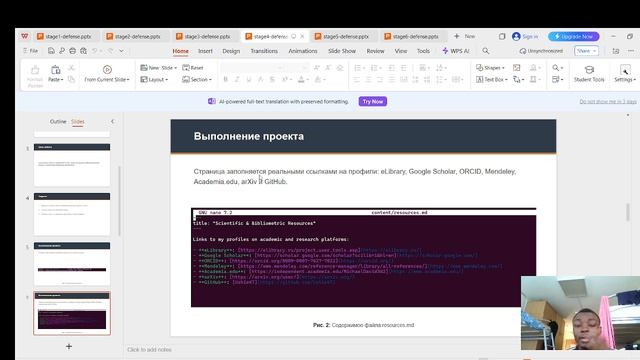Open the Paste dropdown arrow
Screen dimensions: 640x360
point(62,80)
